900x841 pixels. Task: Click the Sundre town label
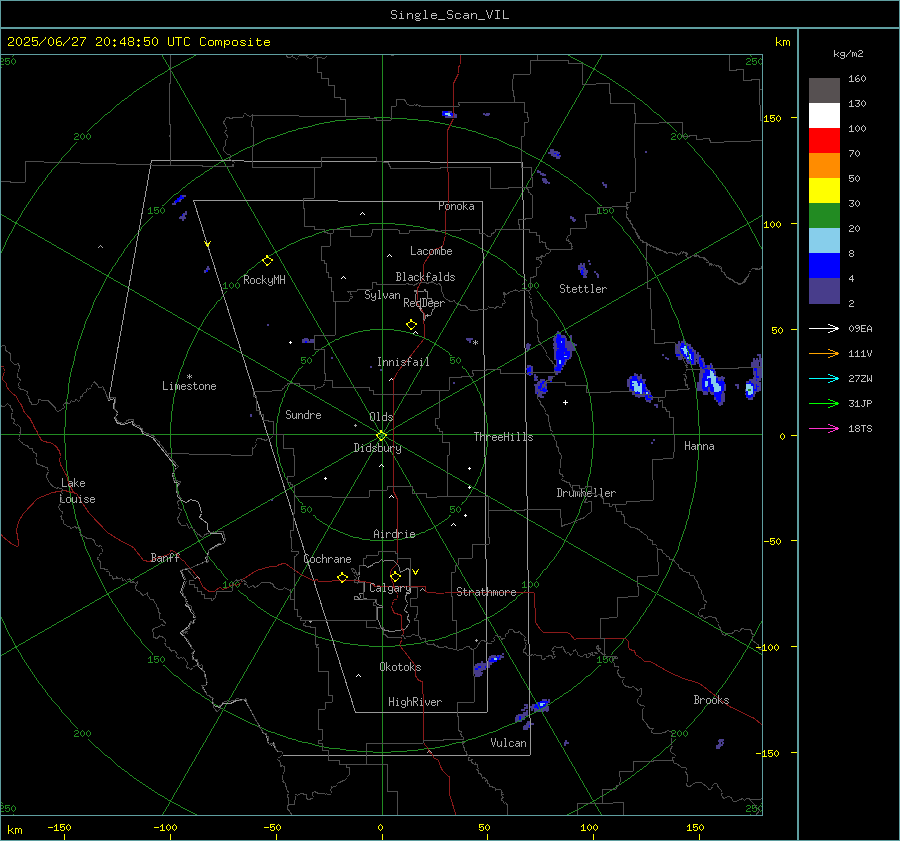(303, 414)
